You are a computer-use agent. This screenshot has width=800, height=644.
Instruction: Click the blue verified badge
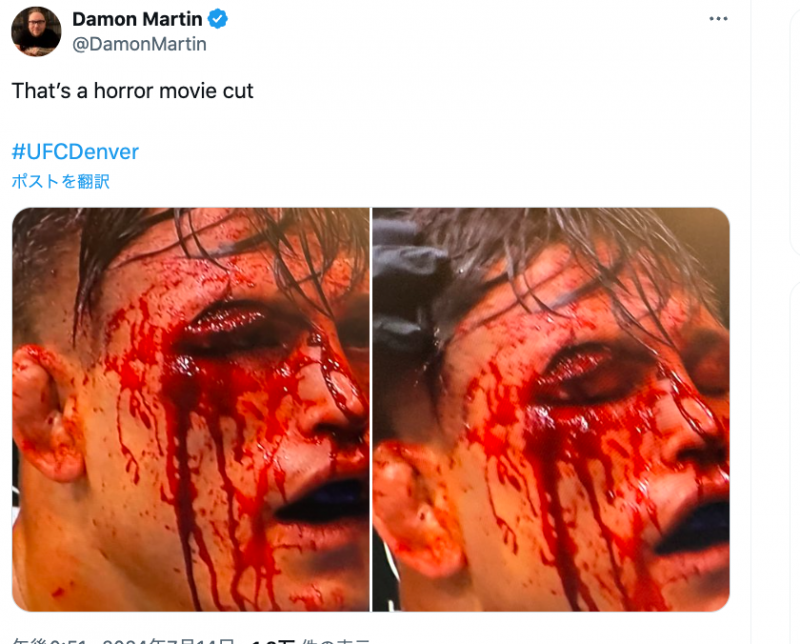[216, 19]
